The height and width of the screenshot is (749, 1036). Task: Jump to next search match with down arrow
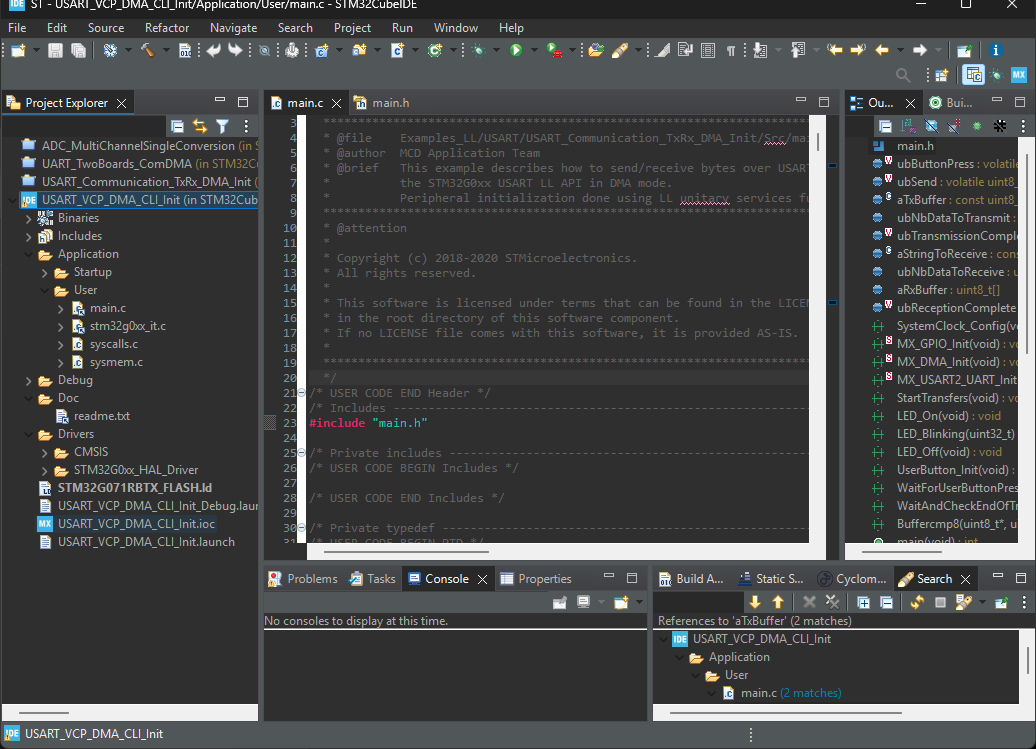tap(756, 601)
